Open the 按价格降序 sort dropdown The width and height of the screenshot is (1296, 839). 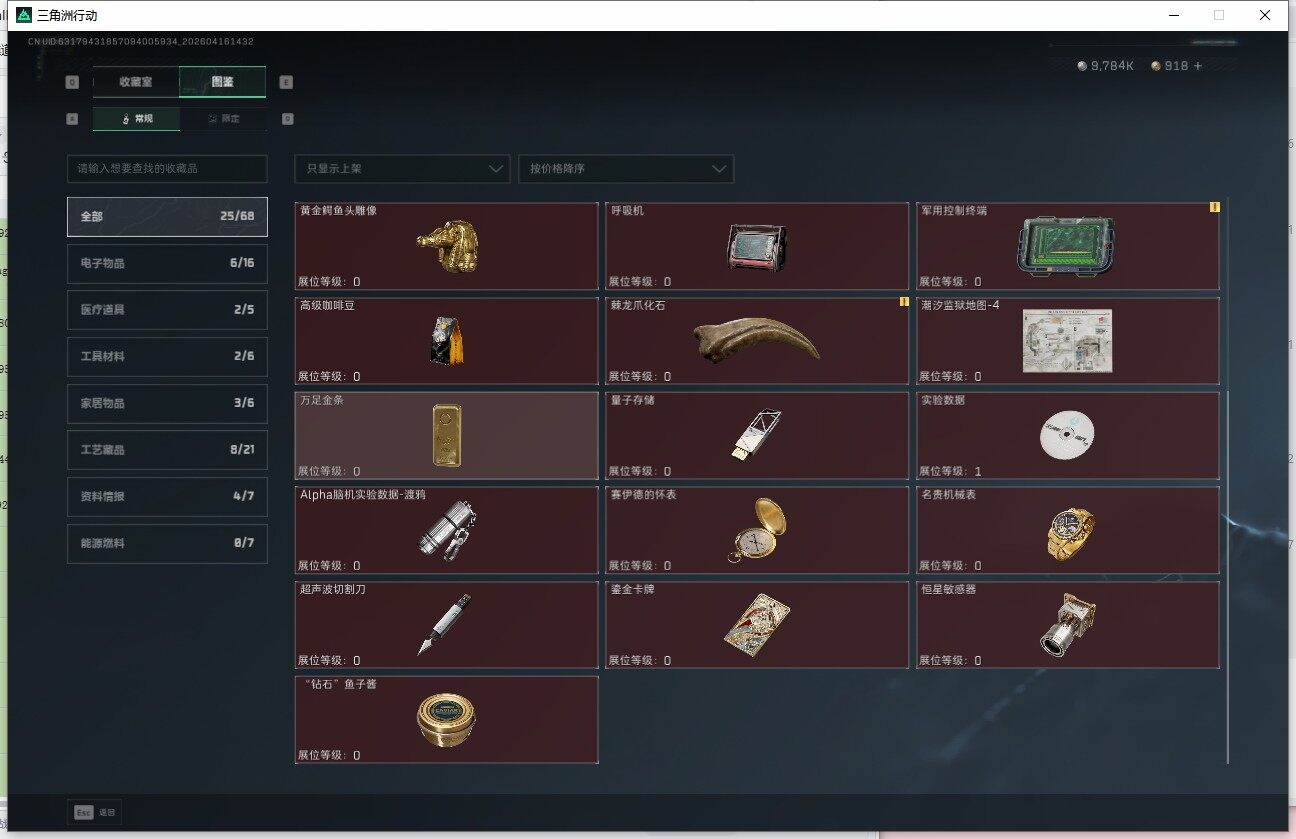pyautogui.click(x=626, y=169)
